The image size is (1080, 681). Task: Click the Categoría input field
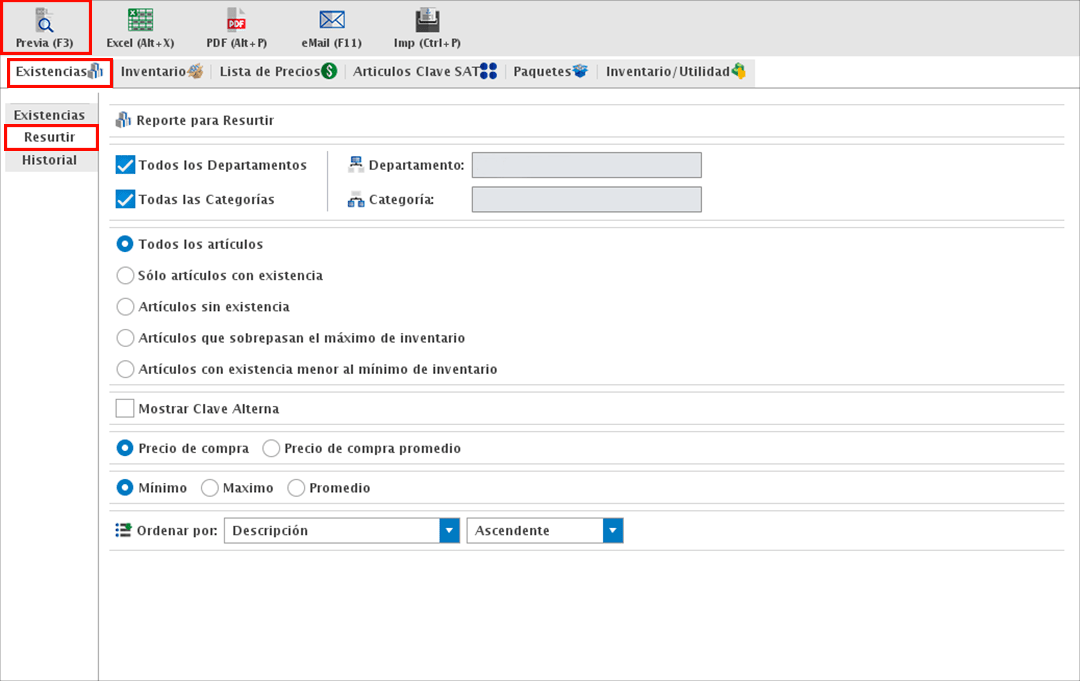tap(586, 199)
